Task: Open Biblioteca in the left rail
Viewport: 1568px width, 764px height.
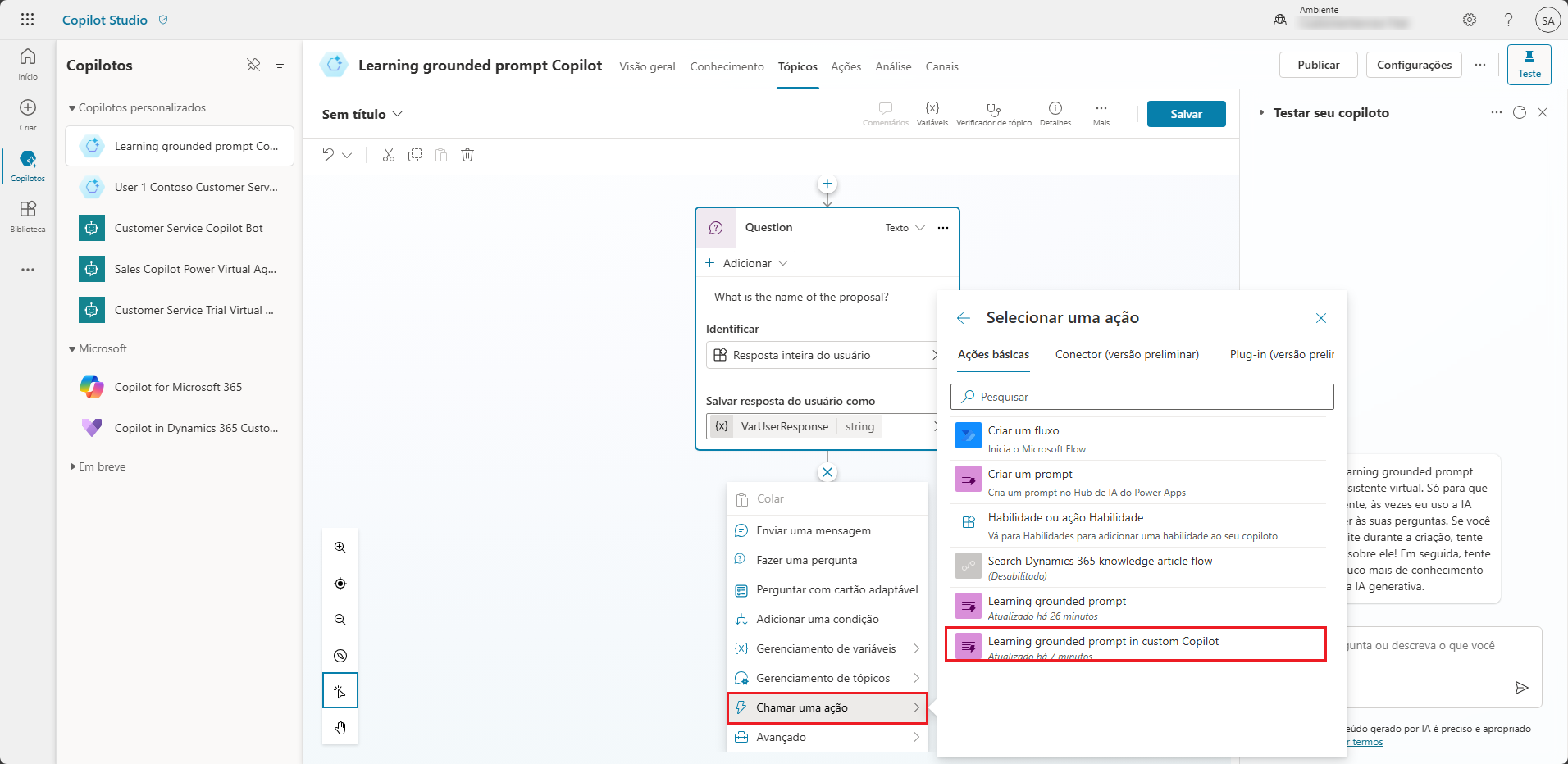Action: [28, 216]
